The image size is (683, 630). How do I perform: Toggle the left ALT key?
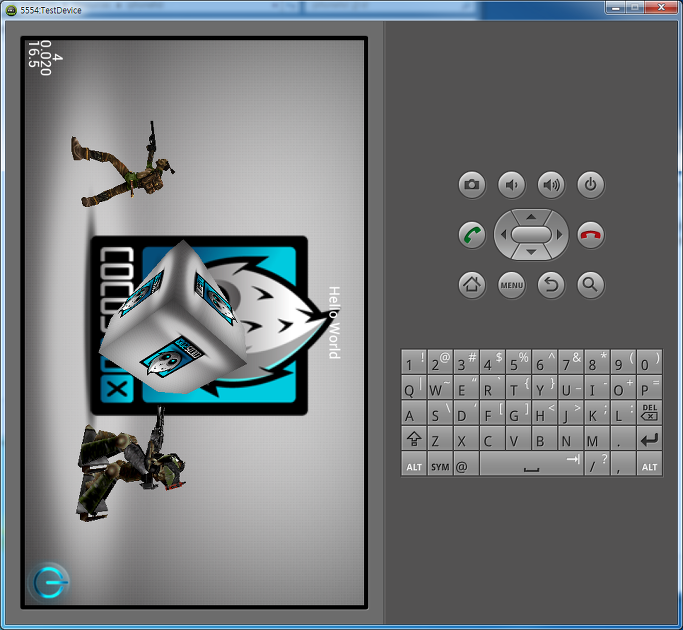[414, 464]
